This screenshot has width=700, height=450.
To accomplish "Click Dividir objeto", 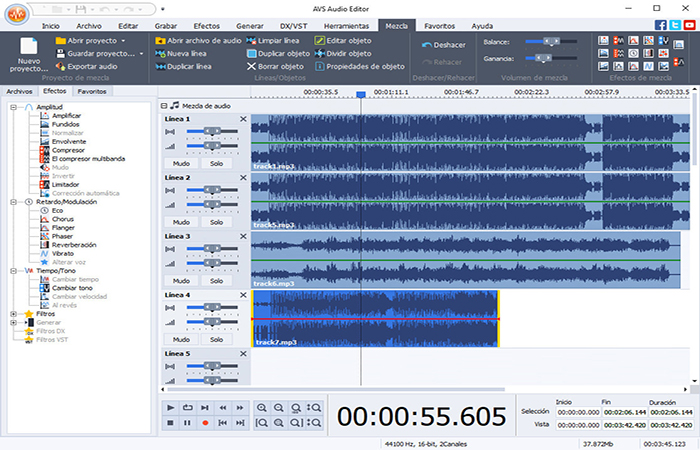I will 343,54.
